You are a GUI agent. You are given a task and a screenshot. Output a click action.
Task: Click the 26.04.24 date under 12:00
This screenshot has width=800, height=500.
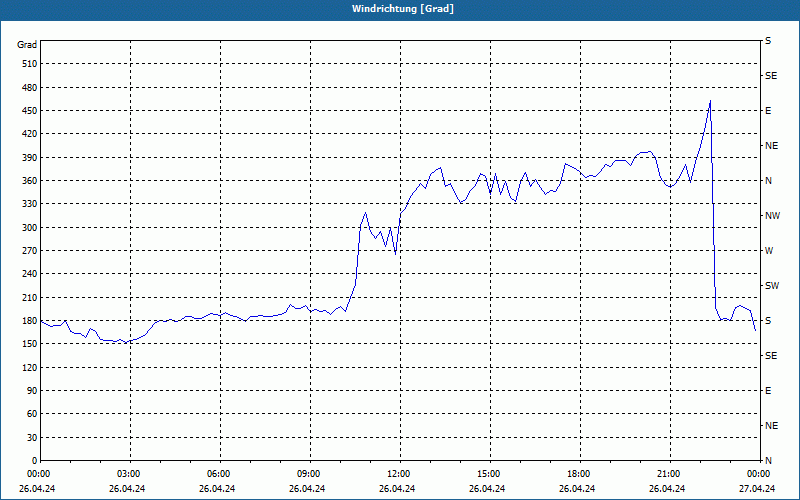397,489
